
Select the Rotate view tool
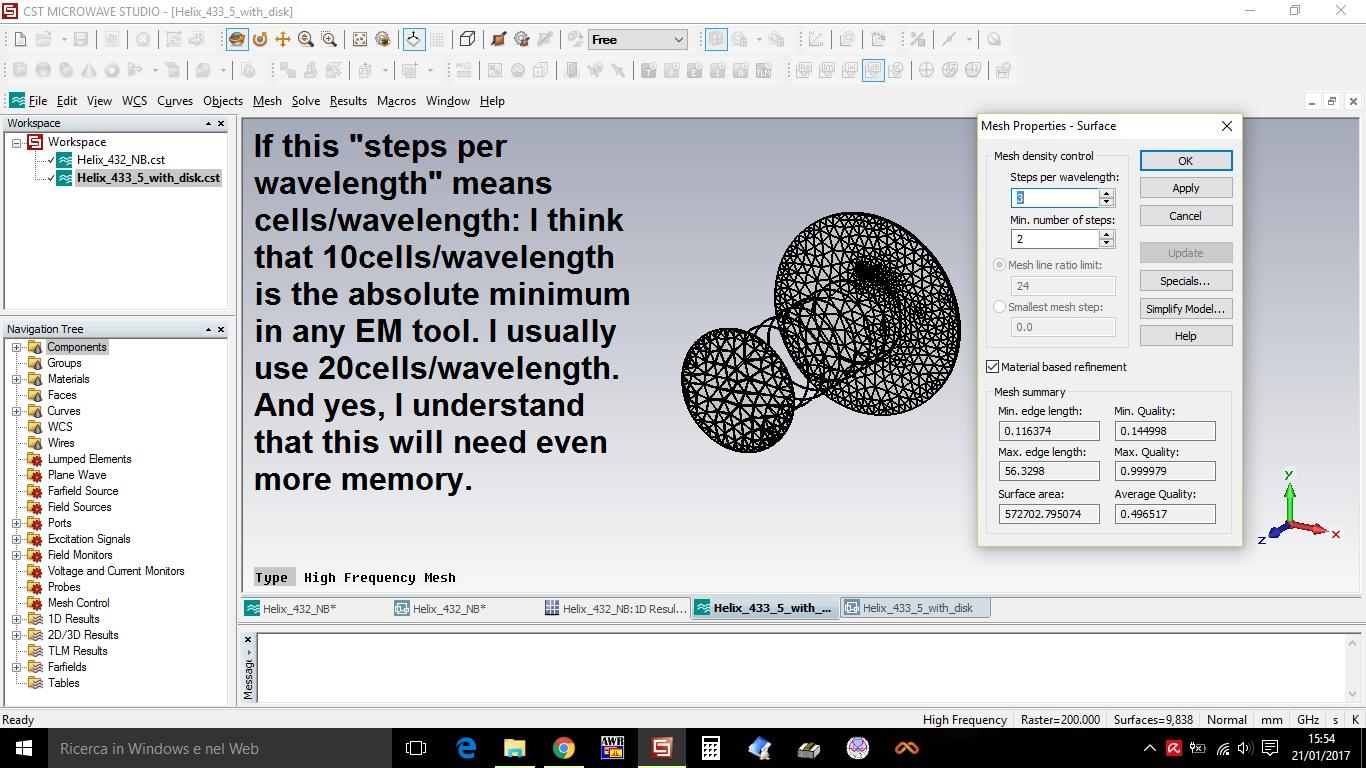[236, 40]
